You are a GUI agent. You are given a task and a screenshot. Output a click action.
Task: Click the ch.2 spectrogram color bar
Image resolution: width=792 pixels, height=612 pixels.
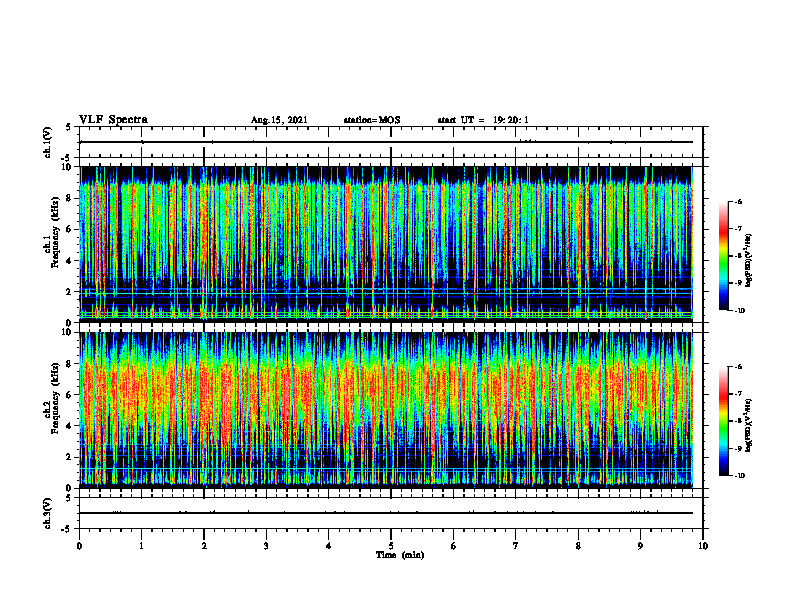pos(724,421)
